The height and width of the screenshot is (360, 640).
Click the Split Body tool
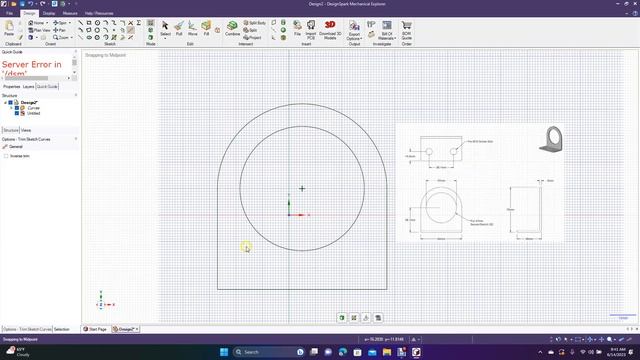(255, 23)
